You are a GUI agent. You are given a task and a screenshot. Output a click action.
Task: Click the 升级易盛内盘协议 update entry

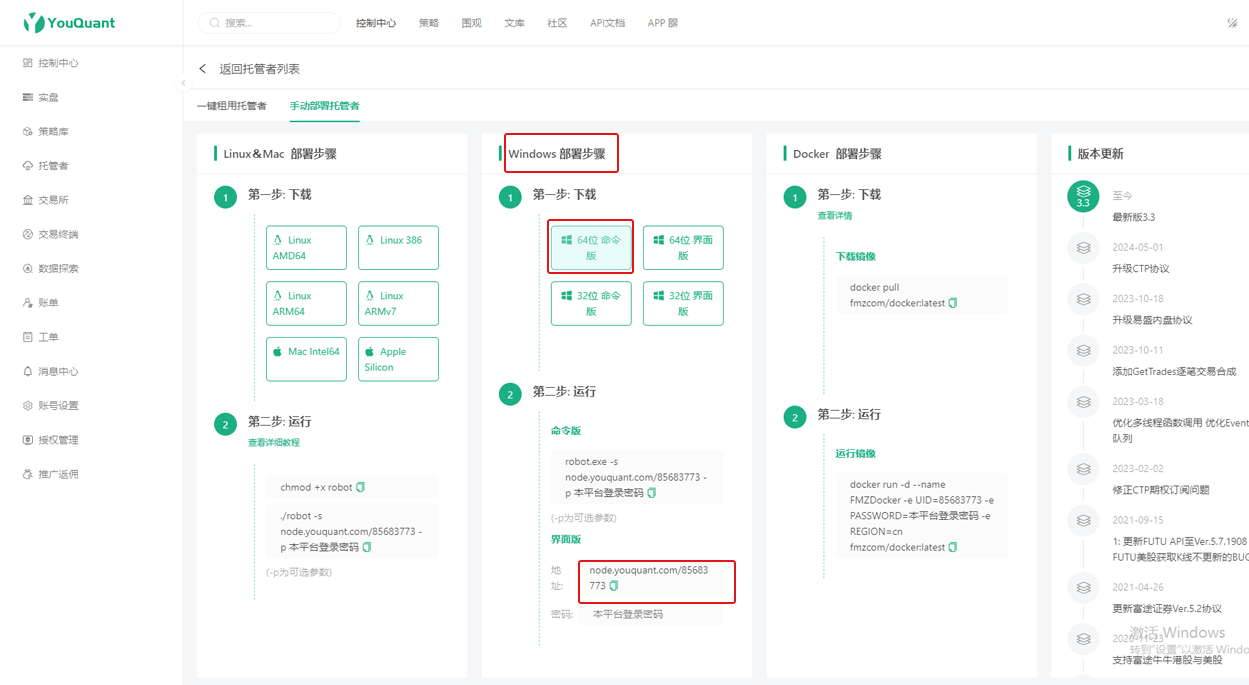tap(1152, 320)
